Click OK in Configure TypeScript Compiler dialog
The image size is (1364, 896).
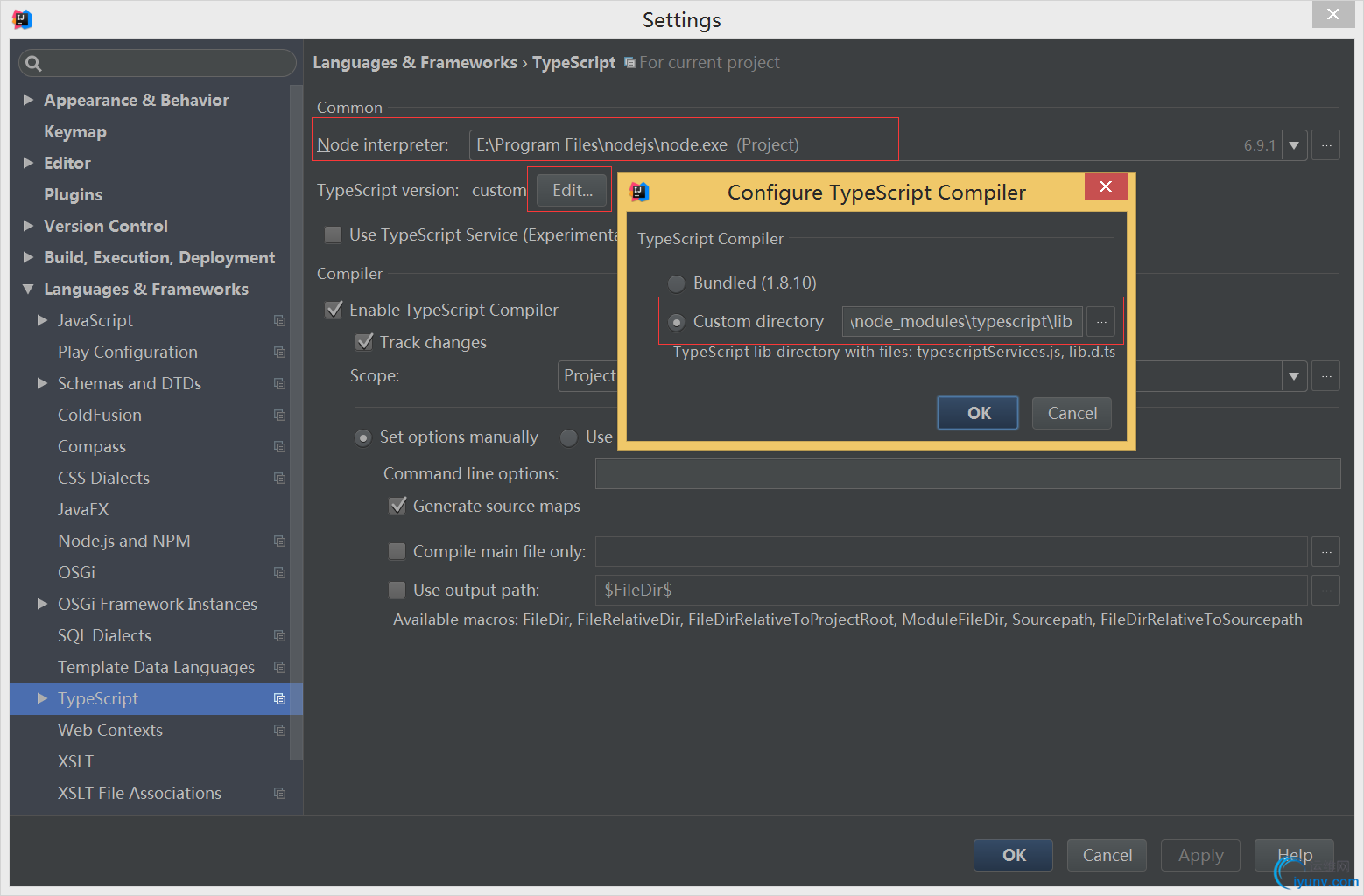click(x=978, y=413)
